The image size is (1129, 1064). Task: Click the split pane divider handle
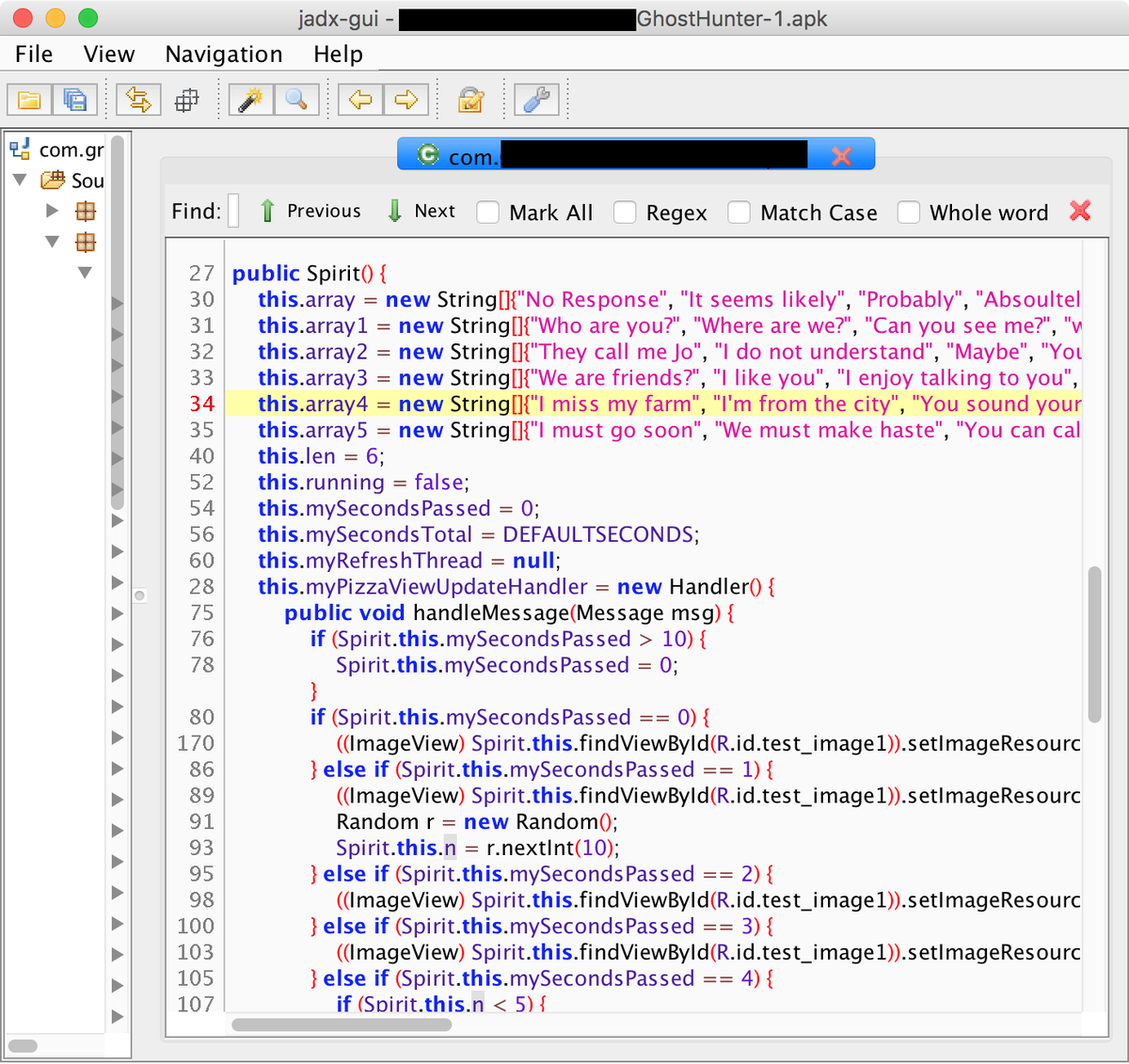139,596
